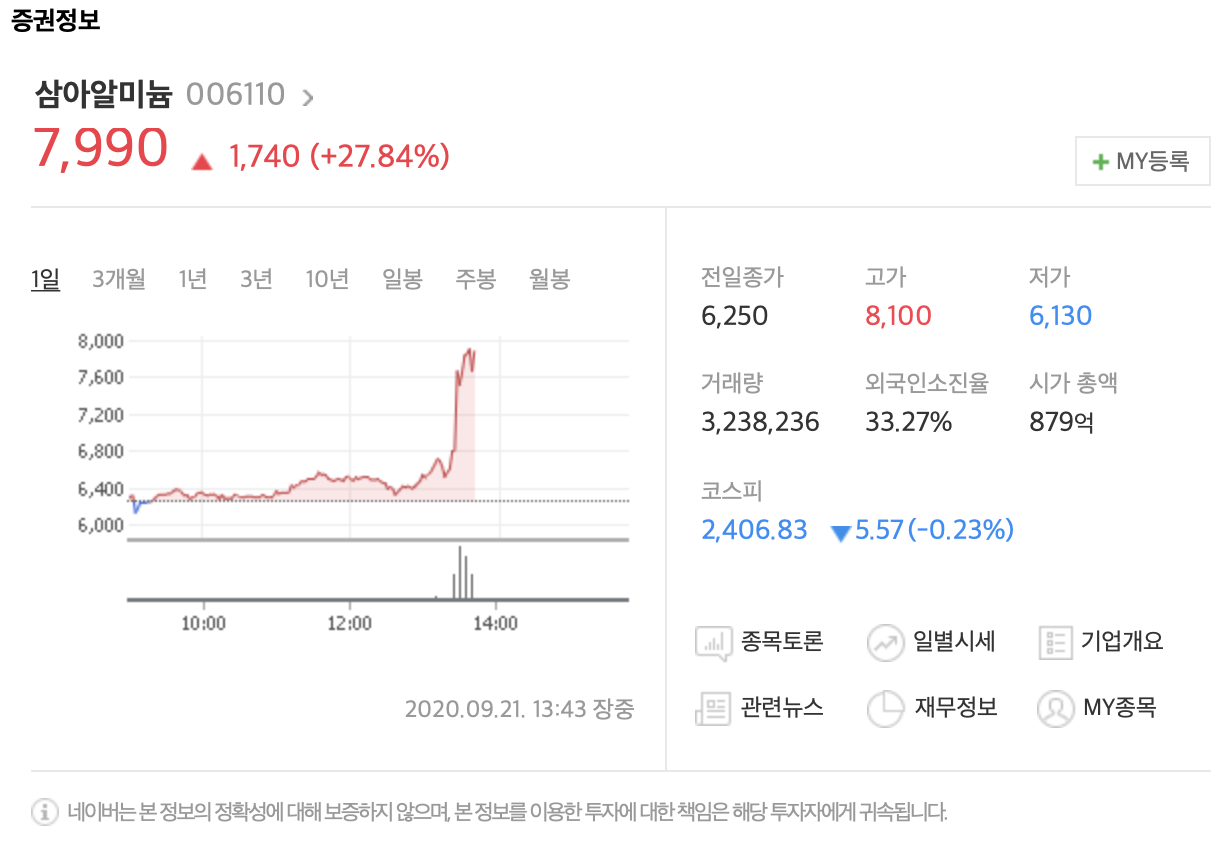
Task: Open the MY종목 profile icon
Action: point(1056,708)
